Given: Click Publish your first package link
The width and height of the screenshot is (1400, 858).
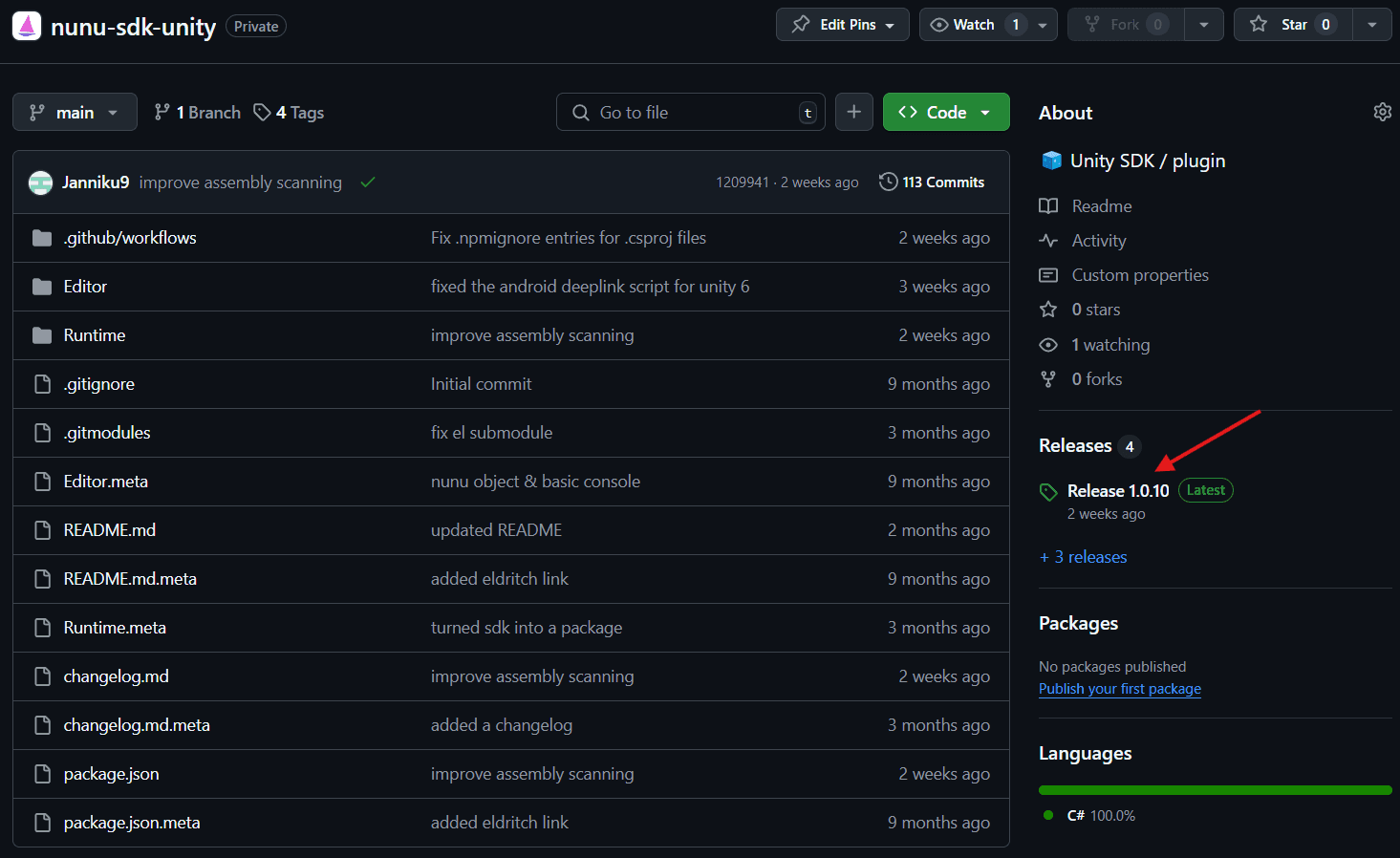Looking at the screenshot, I should click(x=1120, y=689).
